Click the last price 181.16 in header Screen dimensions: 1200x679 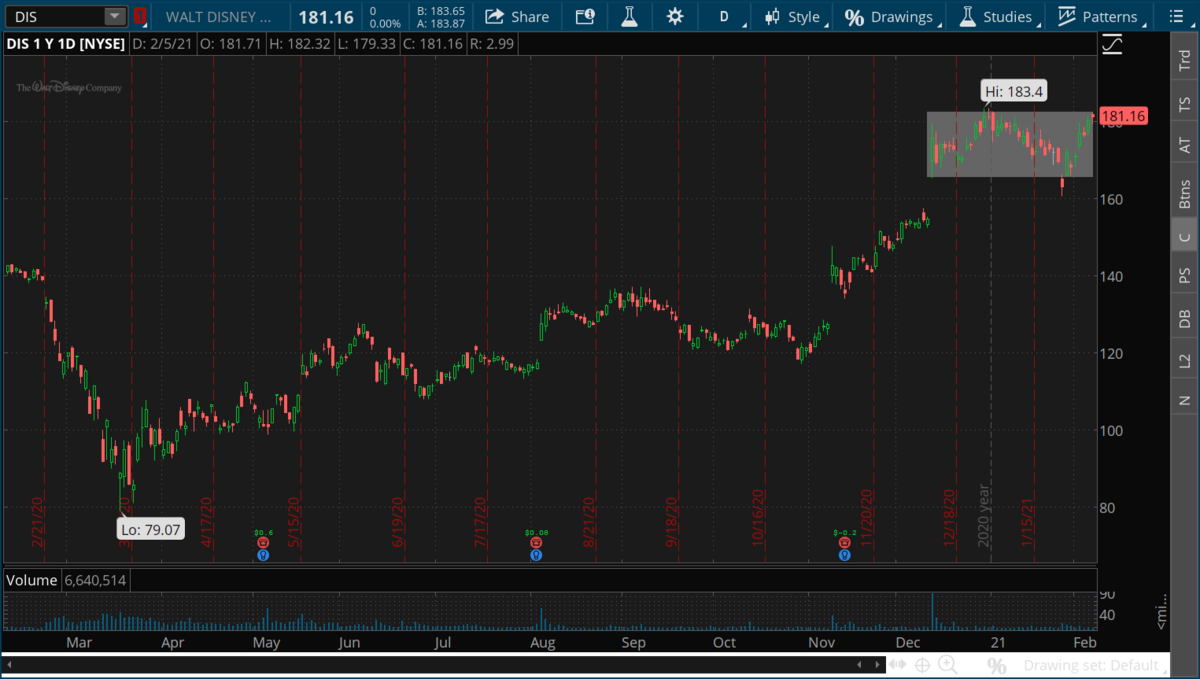[326, 17]
